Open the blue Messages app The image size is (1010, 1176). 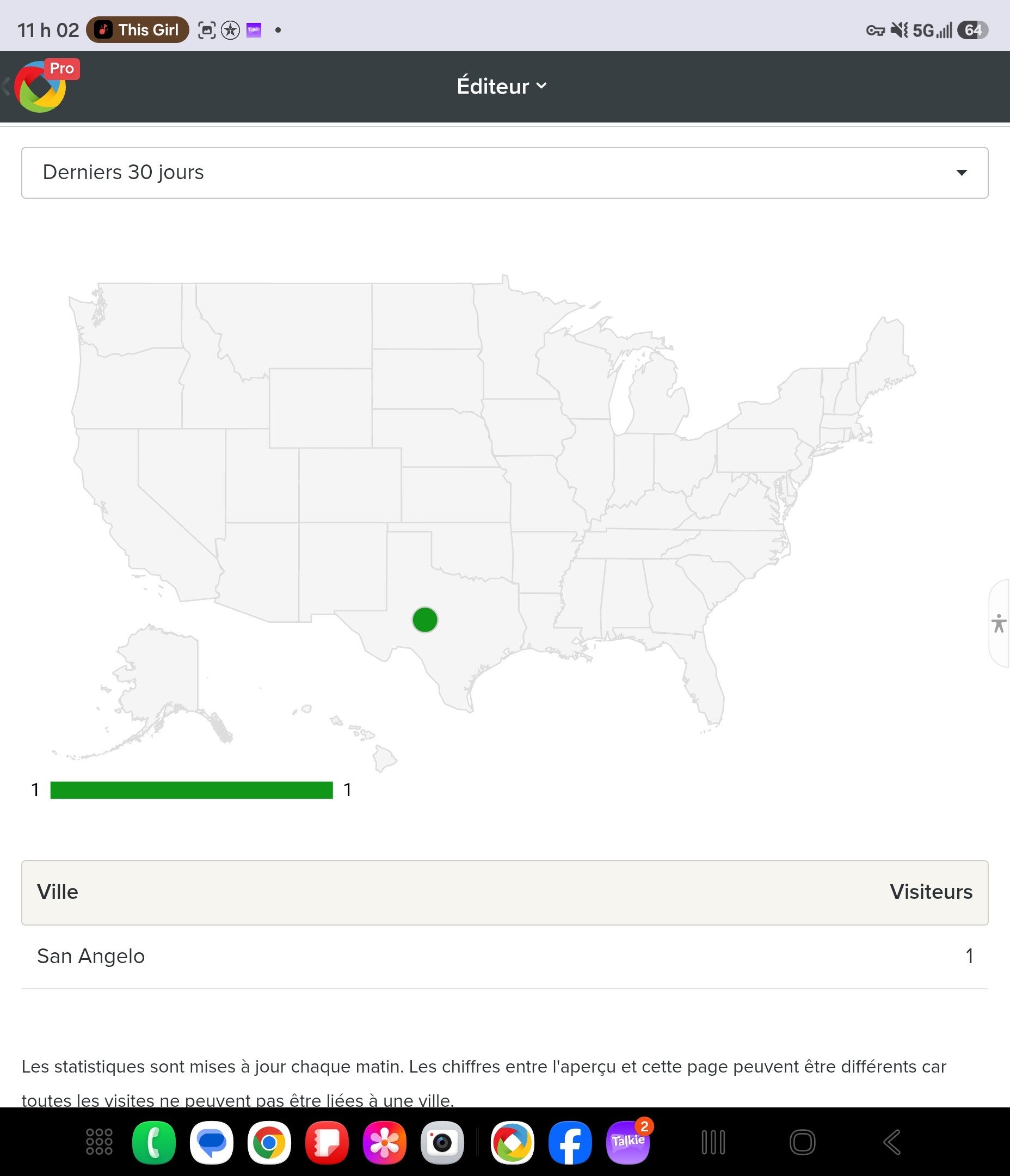(212, 1142)
